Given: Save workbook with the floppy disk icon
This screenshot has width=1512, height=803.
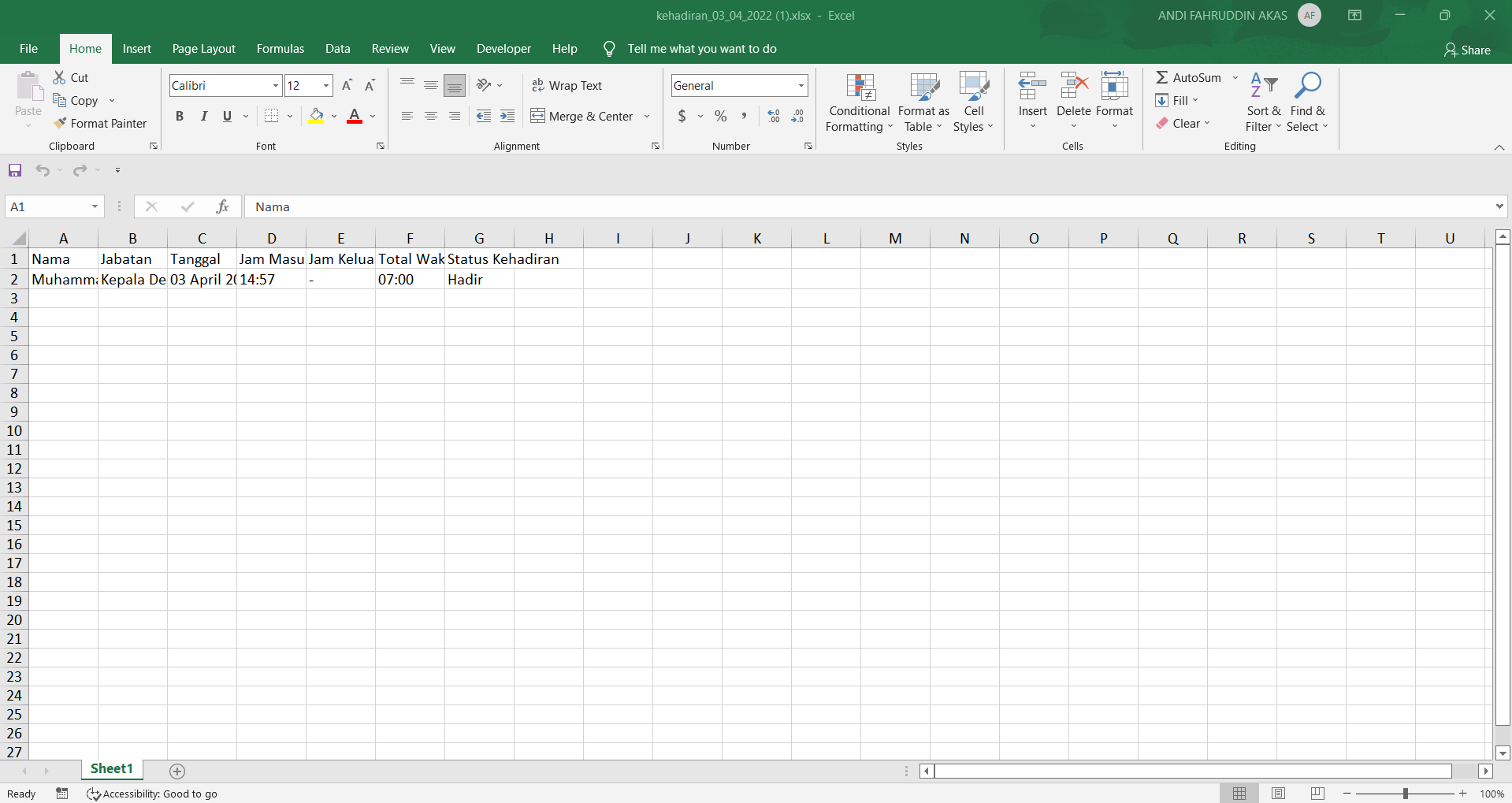Looking at the screenshot, I should [15, 170].
